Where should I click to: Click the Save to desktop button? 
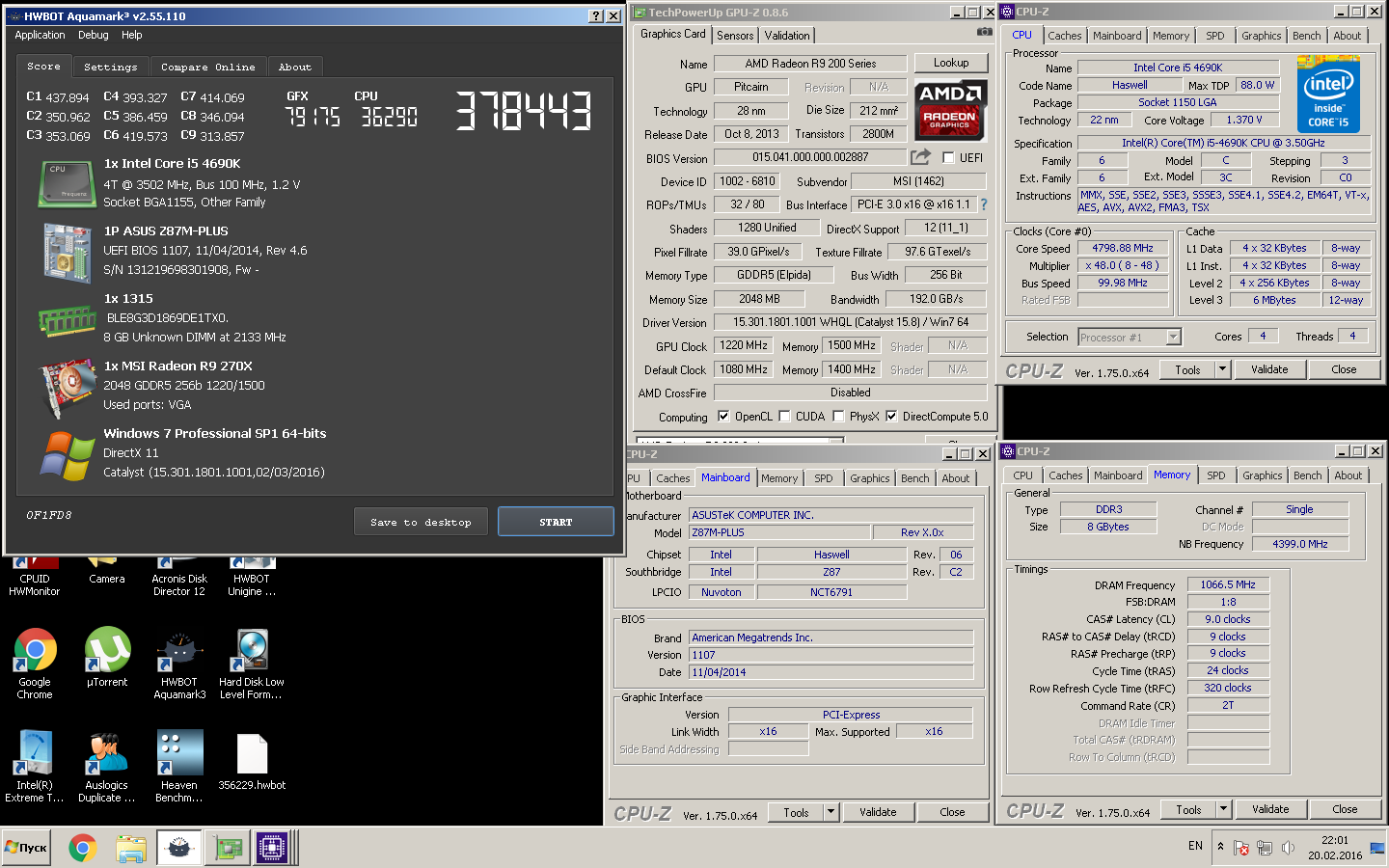421,522
